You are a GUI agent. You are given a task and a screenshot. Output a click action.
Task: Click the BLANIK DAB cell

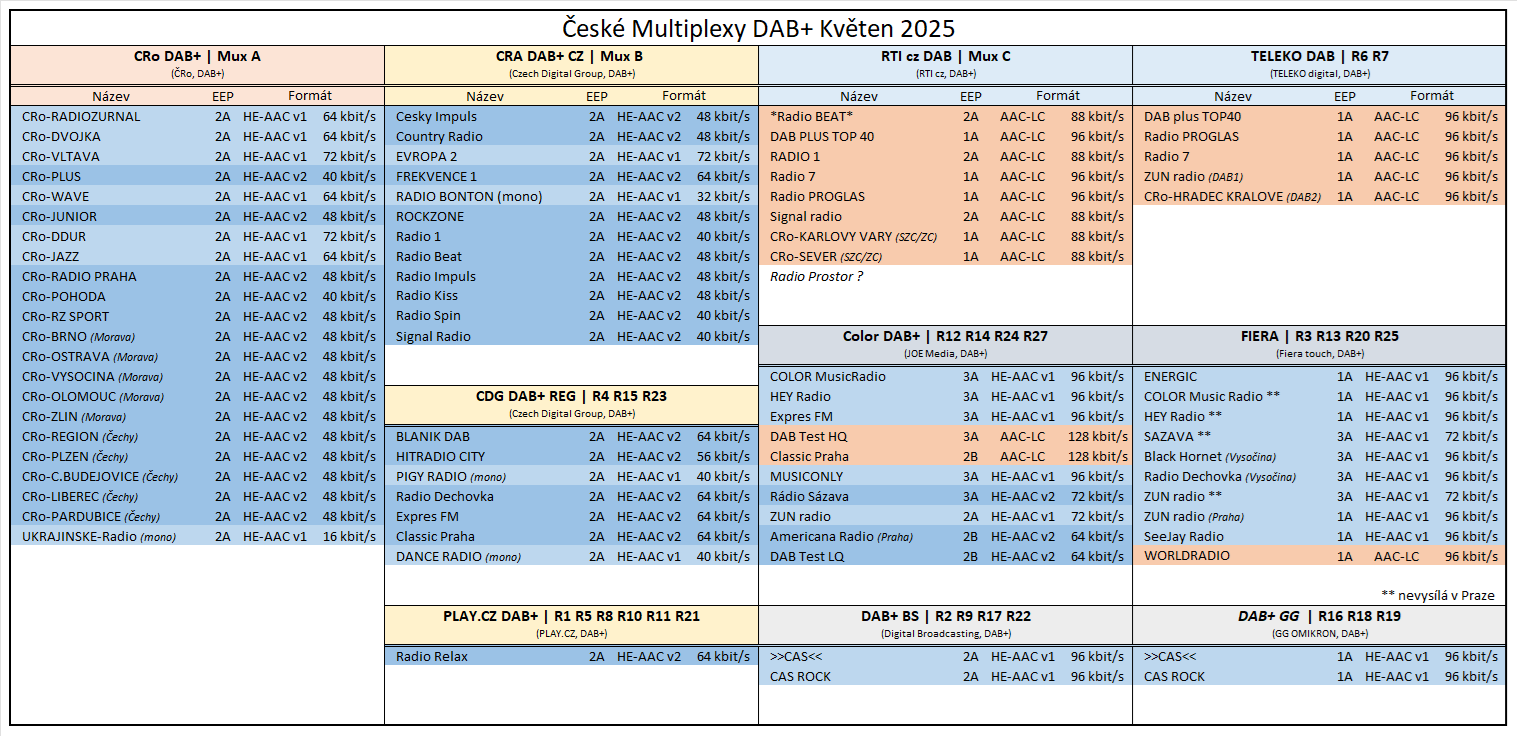pos(432,436)
